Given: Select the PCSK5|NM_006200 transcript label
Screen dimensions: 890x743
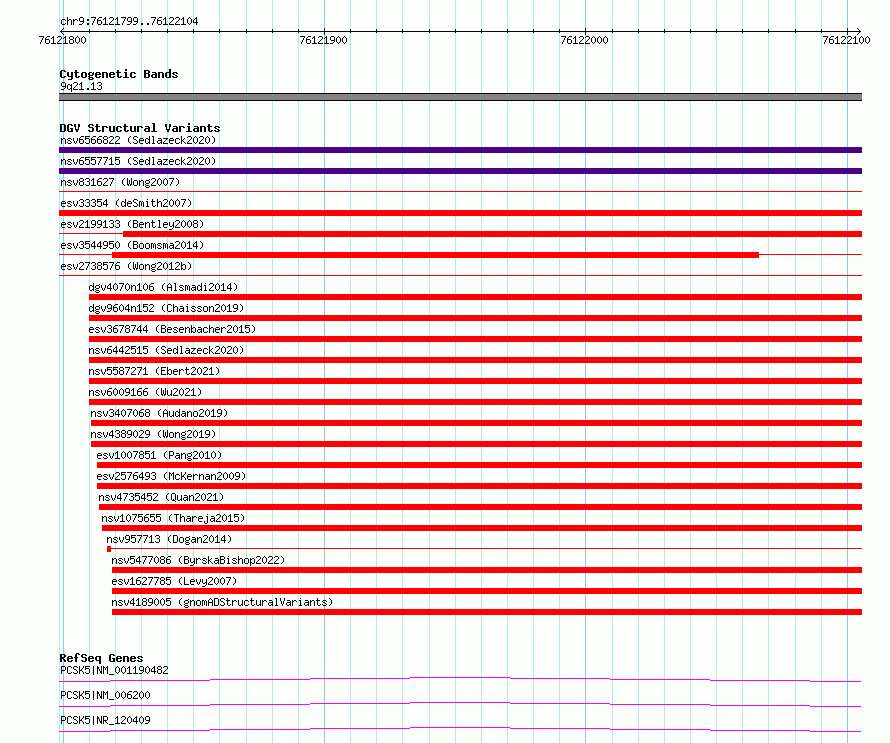Looking at the screenshot, I should point(105,695).
